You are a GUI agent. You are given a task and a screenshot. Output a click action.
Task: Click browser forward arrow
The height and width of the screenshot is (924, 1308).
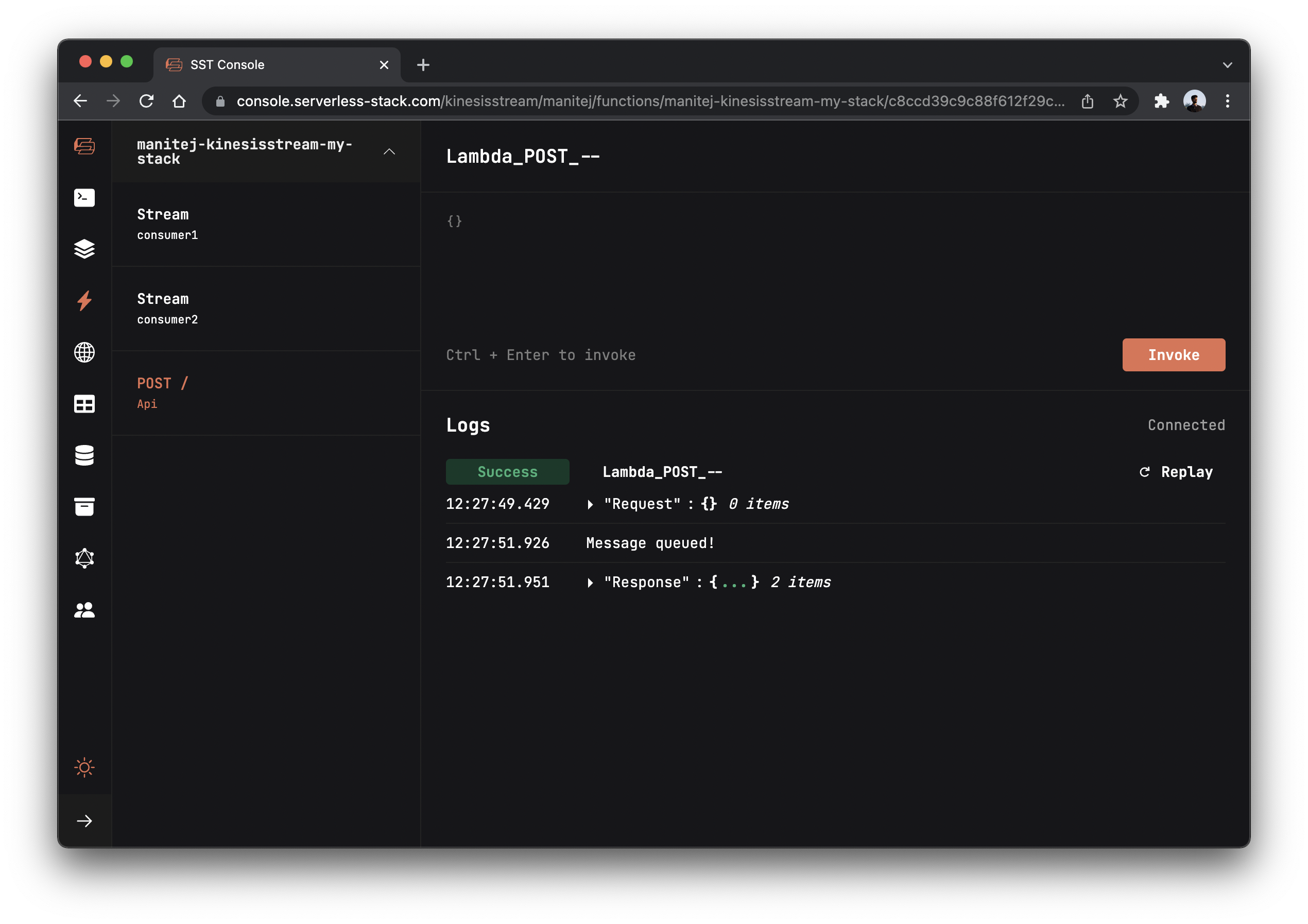[x=113, y=101]
